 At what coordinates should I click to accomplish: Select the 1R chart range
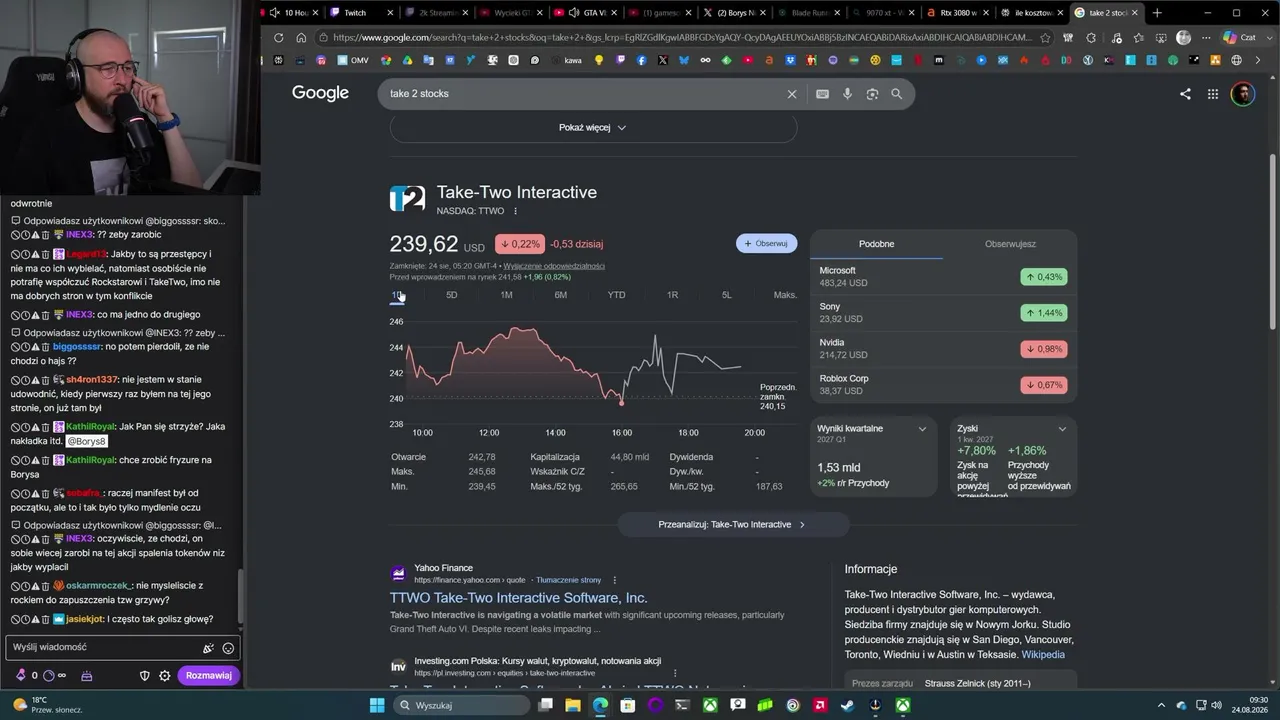point(672,295)
